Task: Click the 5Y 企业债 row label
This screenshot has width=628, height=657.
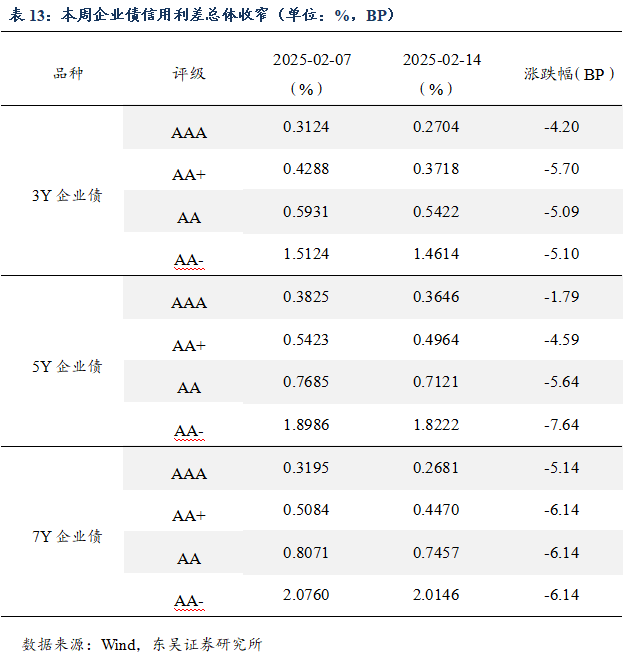Action: (67, 367)
